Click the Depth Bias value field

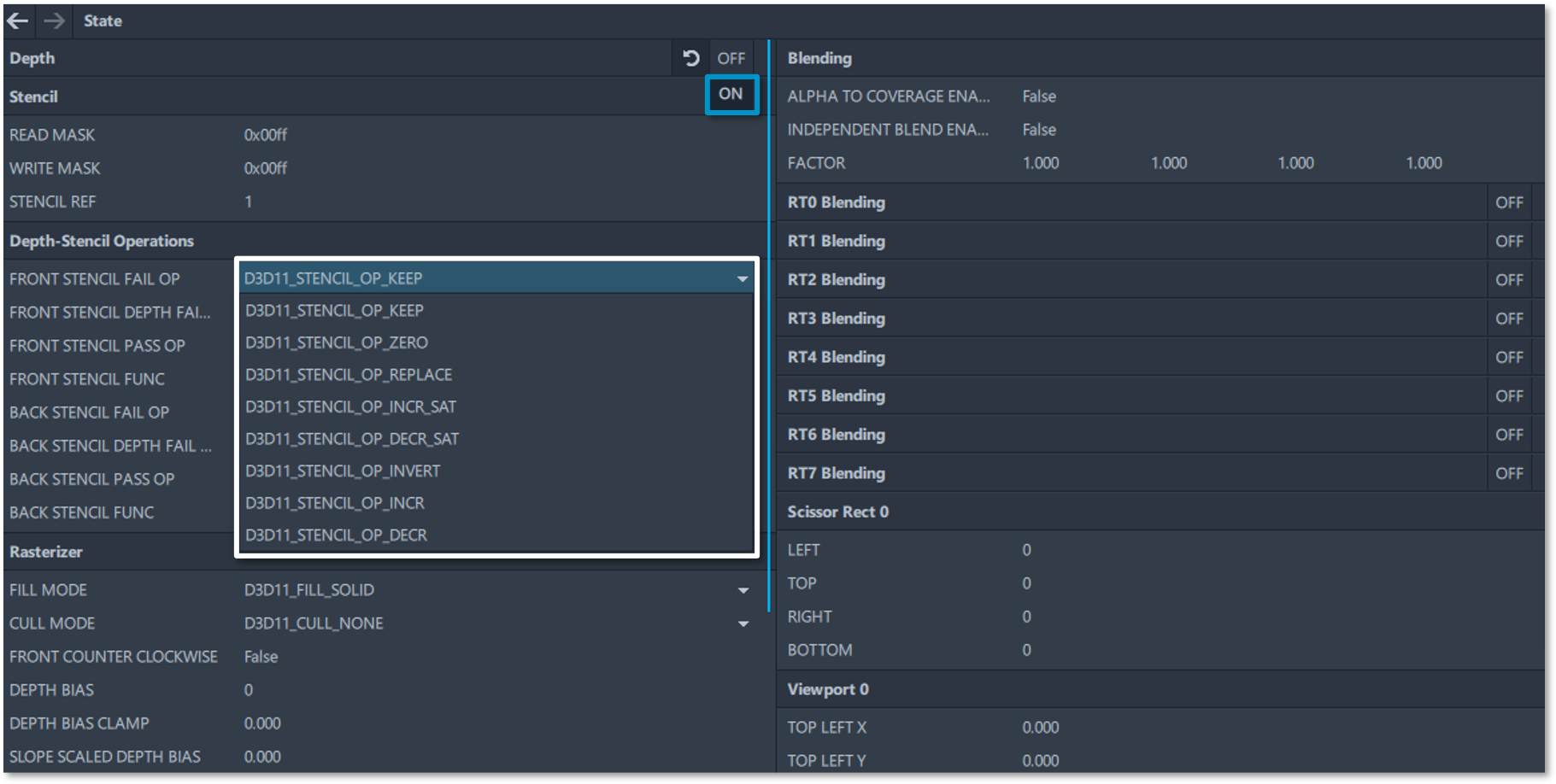coord(249,690)
